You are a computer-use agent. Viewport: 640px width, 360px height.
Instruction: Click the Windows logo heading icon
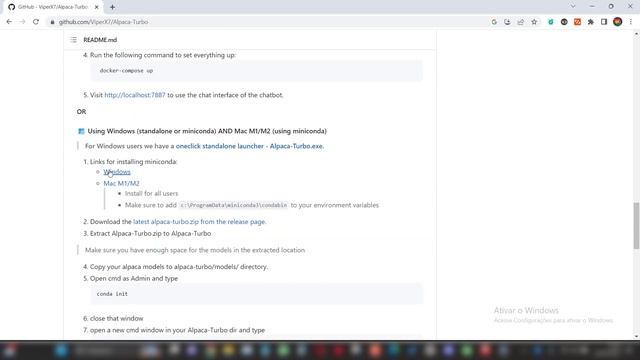coord(81,131)
